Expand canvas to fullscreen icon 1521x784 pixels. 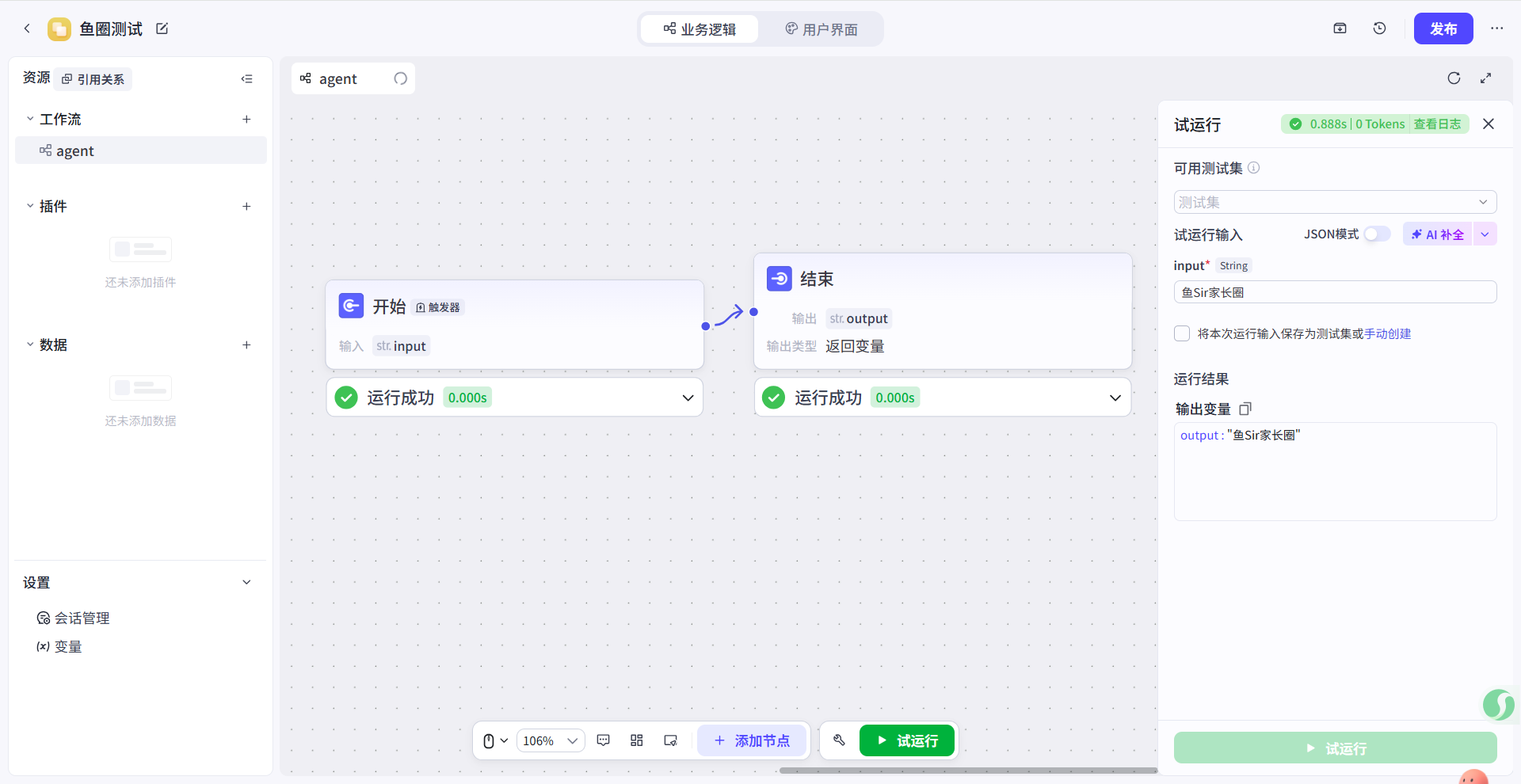coord(1485,78)
